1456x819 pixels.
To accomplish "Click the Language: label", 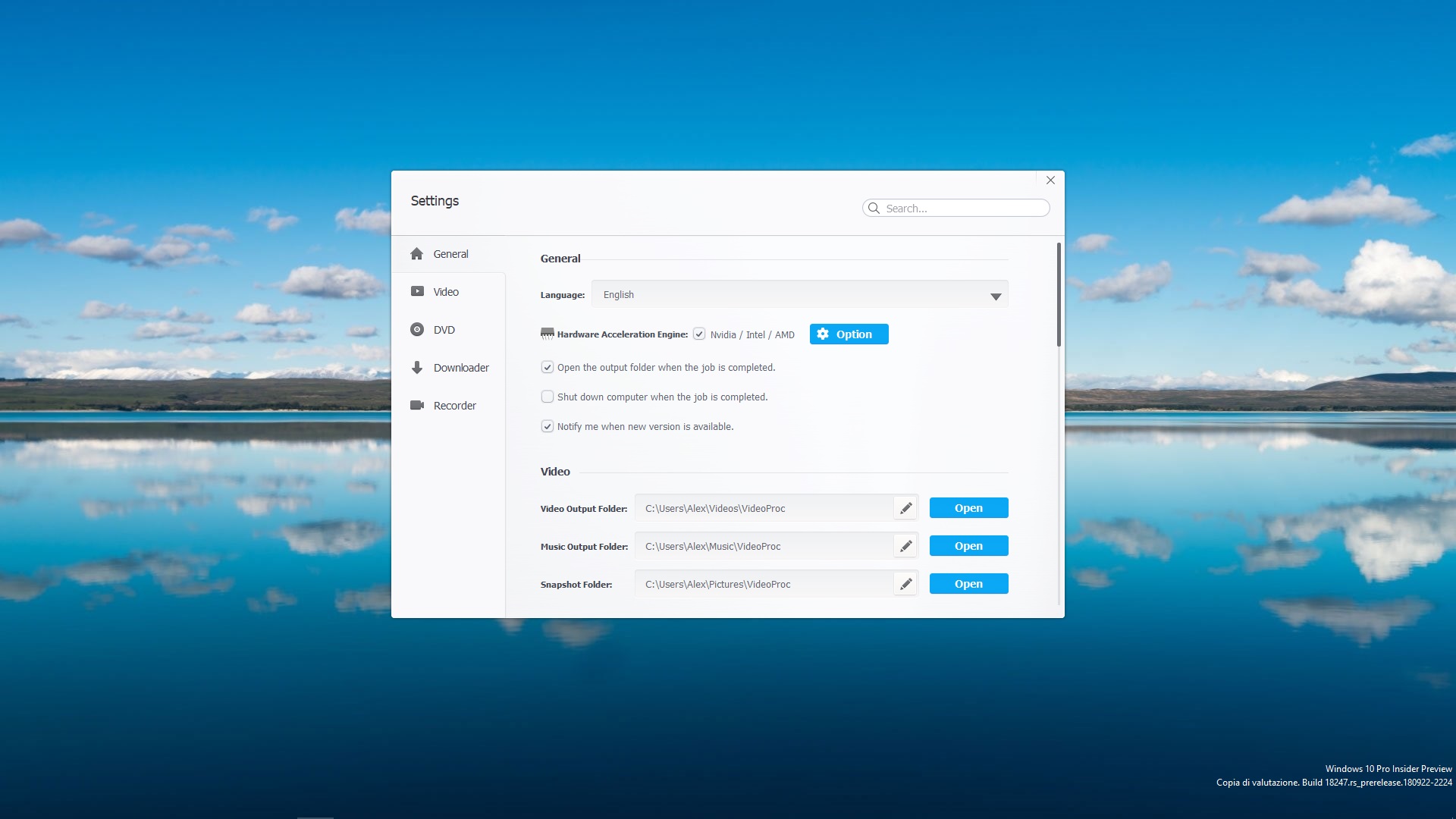I will [x=563, y=295].
